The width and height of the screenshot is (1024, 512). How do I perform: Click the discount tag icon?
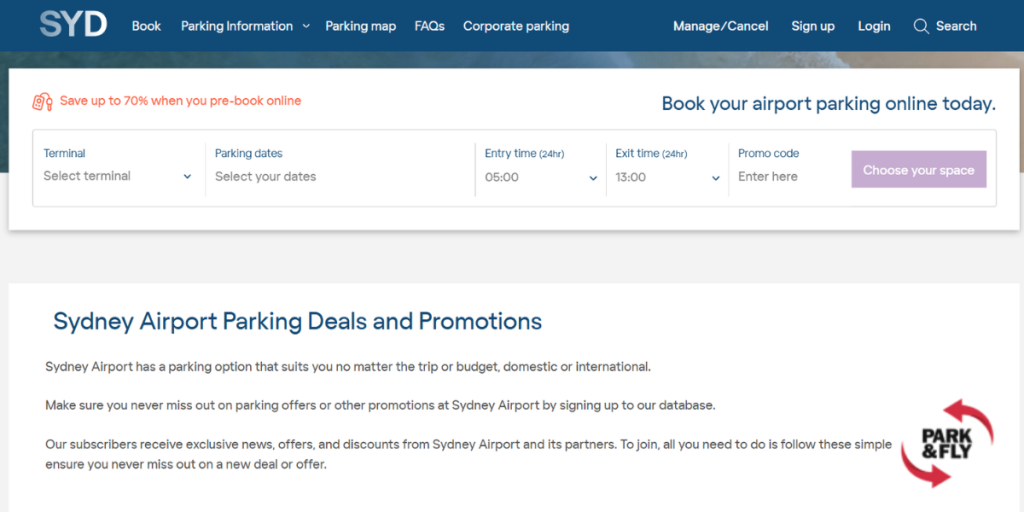click(x=42, y=101)
